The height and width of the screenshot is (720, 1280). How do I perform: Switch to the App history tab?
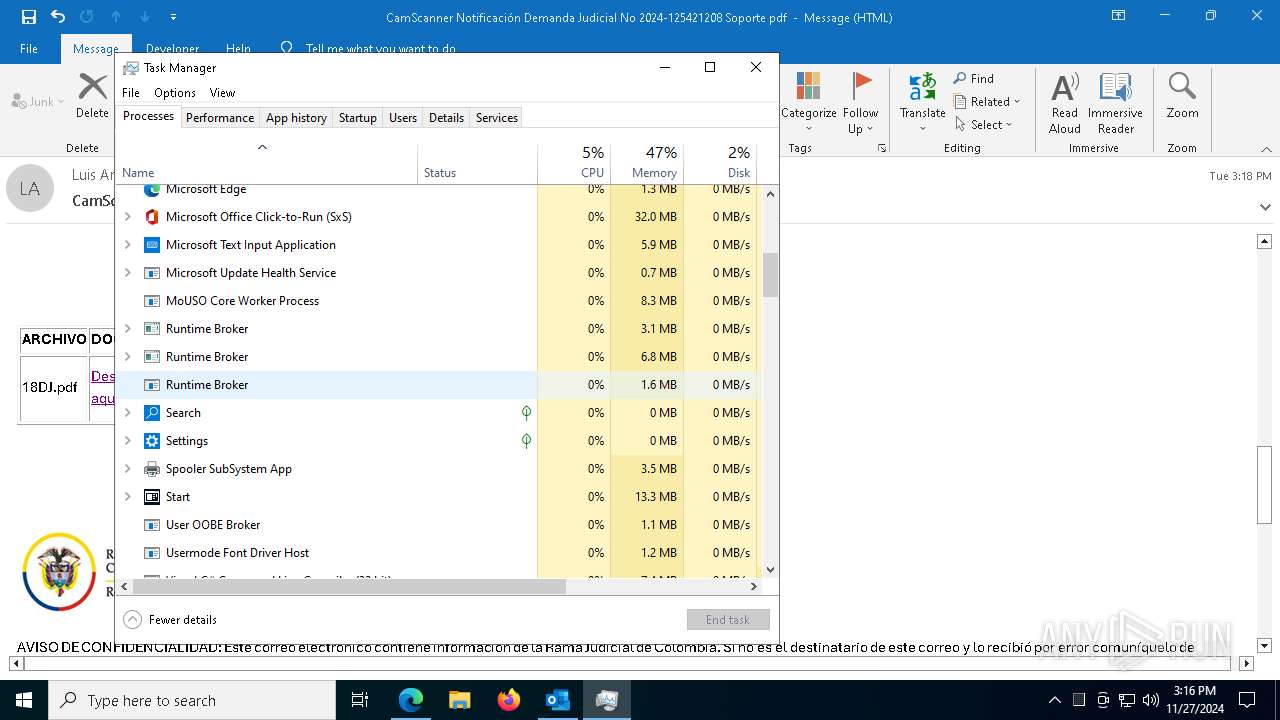pyautogui.click(x=296, y=118)
